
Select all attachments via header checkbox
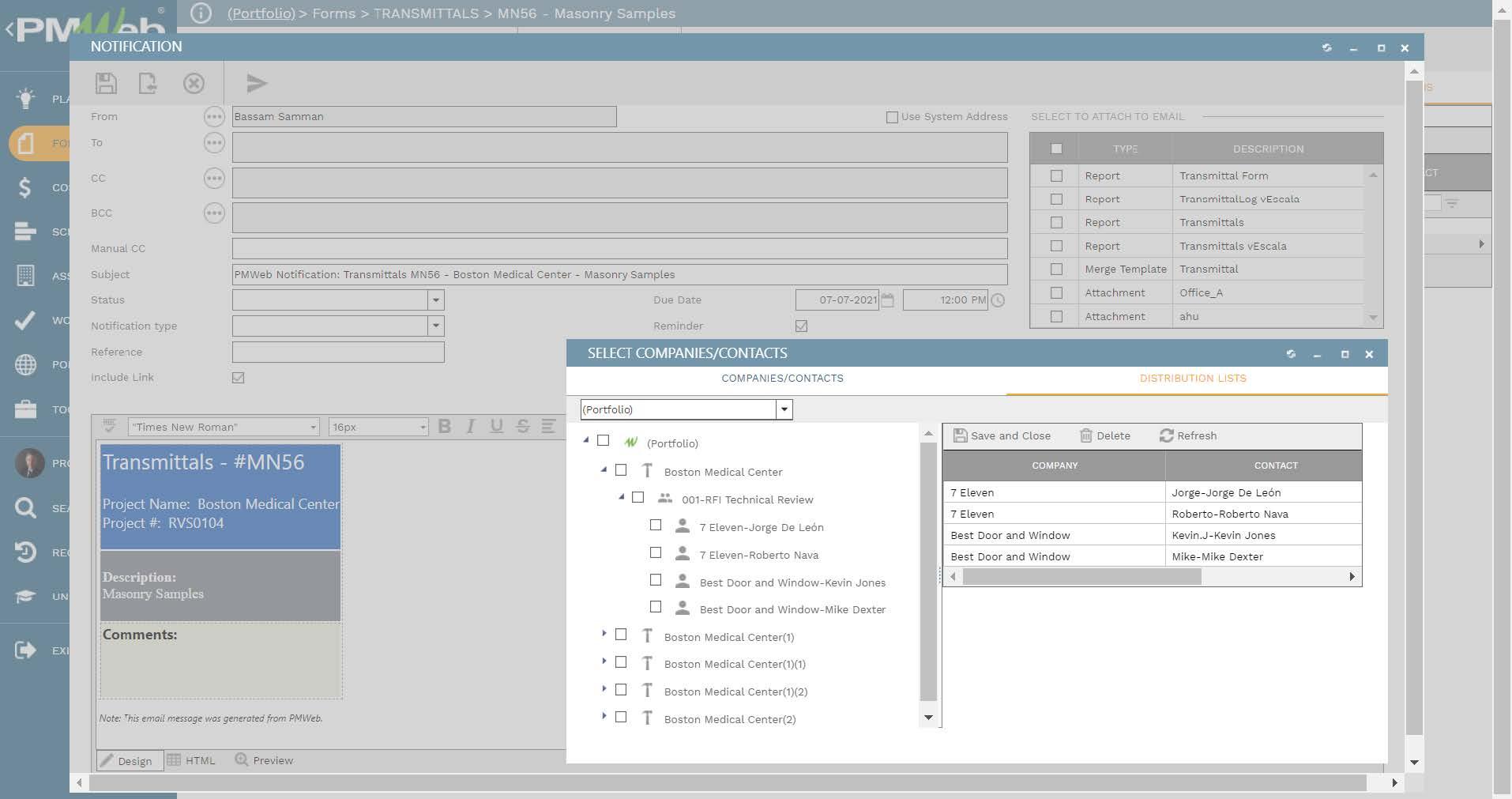[x=1056, y=149]
